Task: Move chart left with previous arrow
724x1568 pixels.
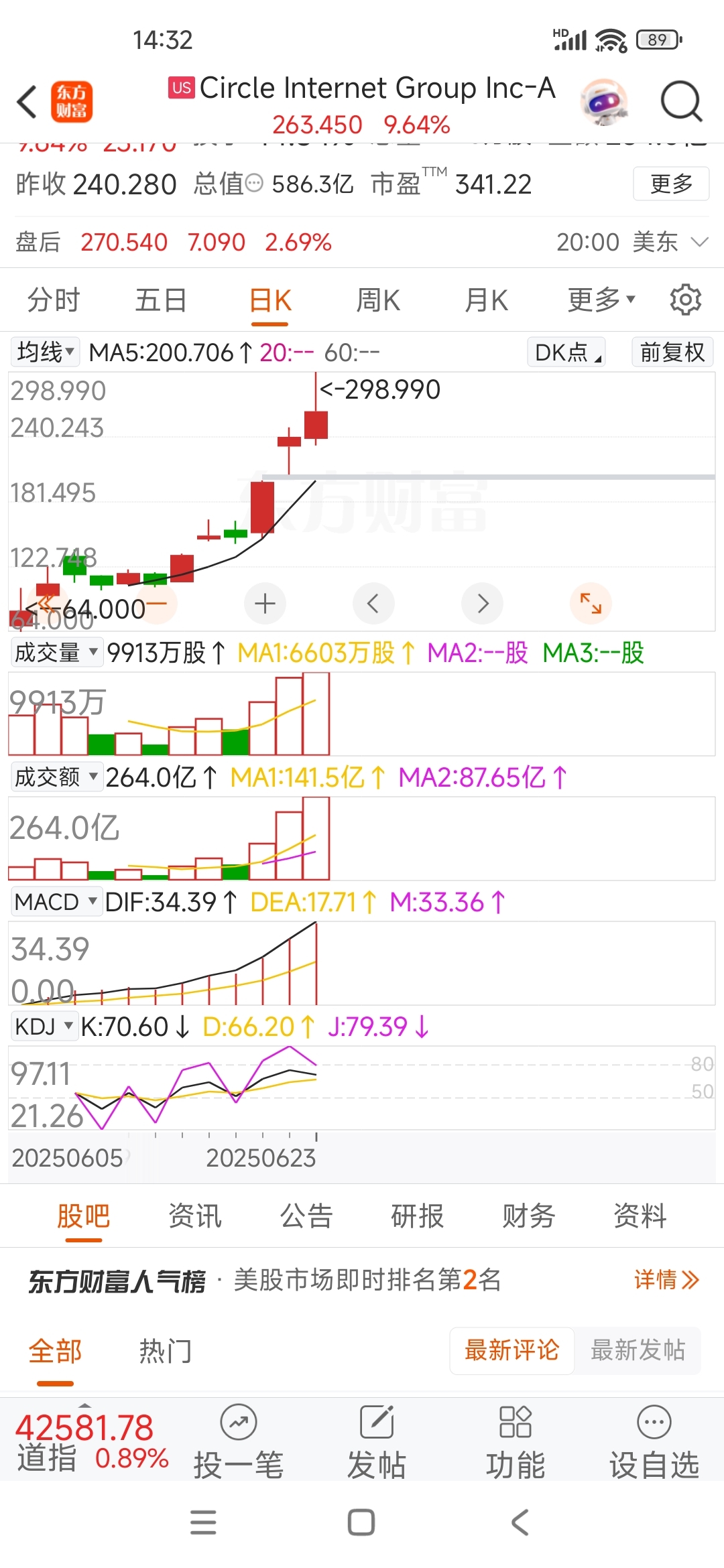Action: tap(373, 604)
